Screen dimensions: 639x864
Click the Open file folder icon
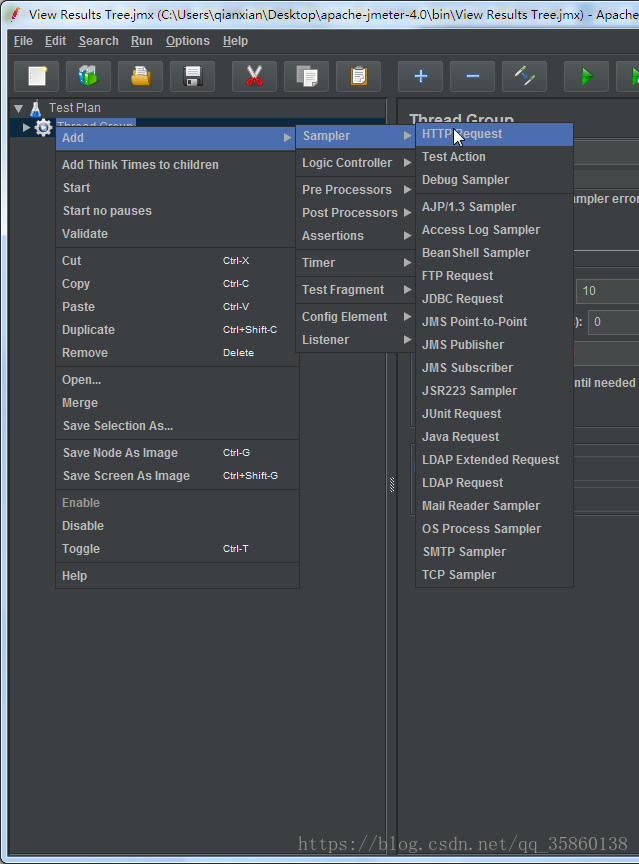[140, 76]
